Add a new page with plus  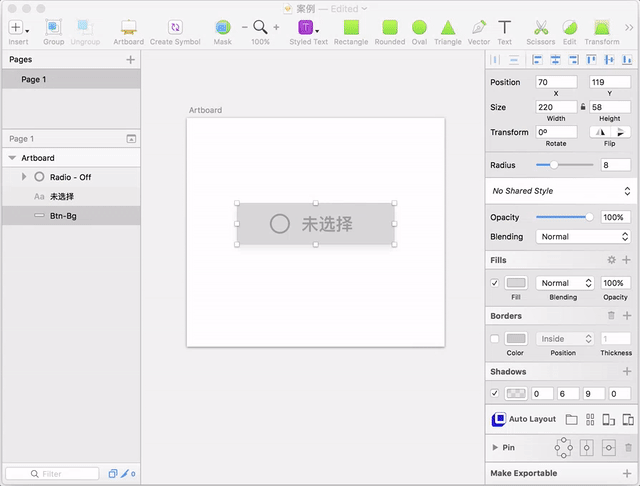pos(131,60)
